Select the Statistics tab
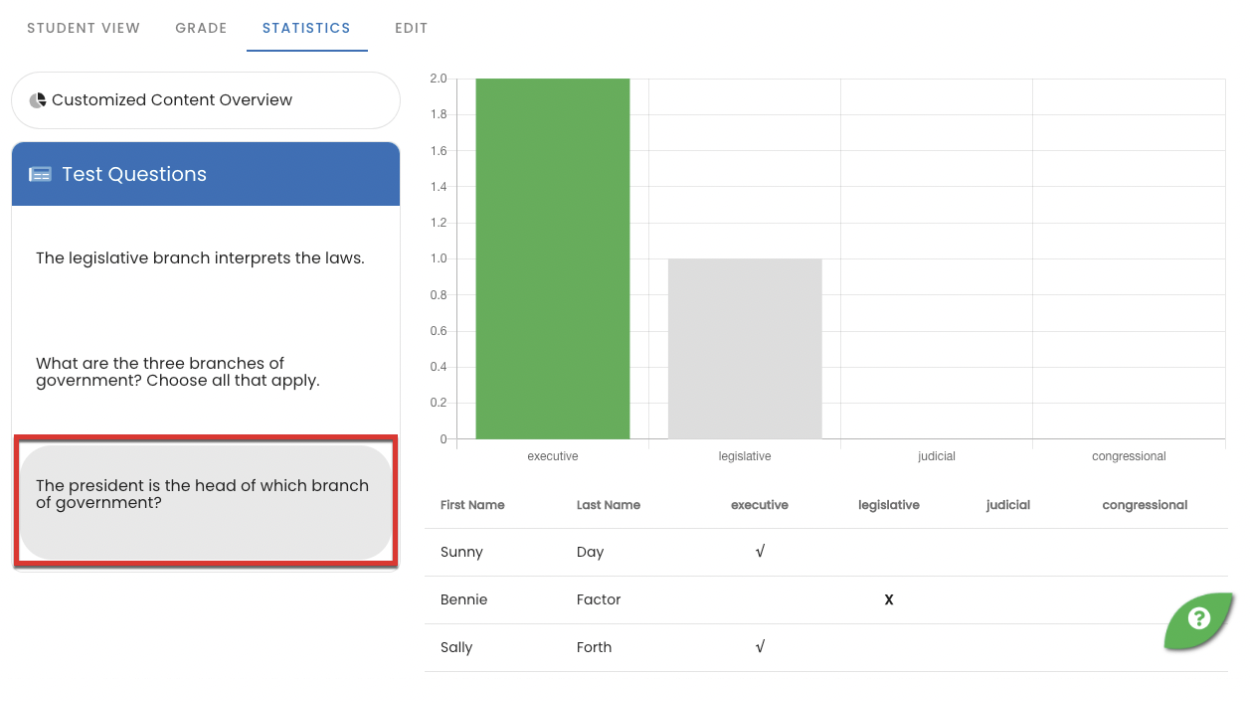Screen dimensions: 1250x702 307,28
